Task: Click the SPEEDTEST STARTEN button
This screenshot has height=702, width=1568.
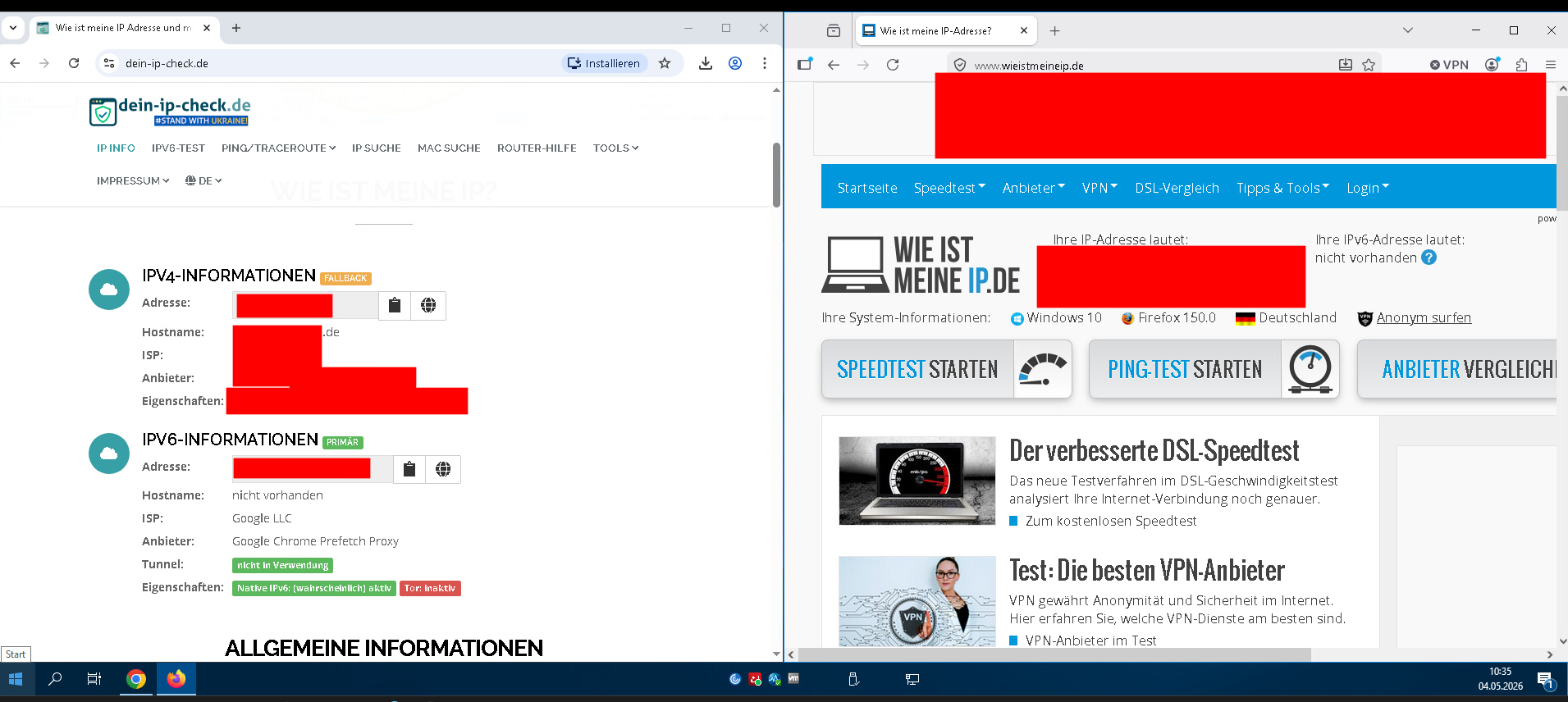Action: pyautogui.click(x=947, y=369)
